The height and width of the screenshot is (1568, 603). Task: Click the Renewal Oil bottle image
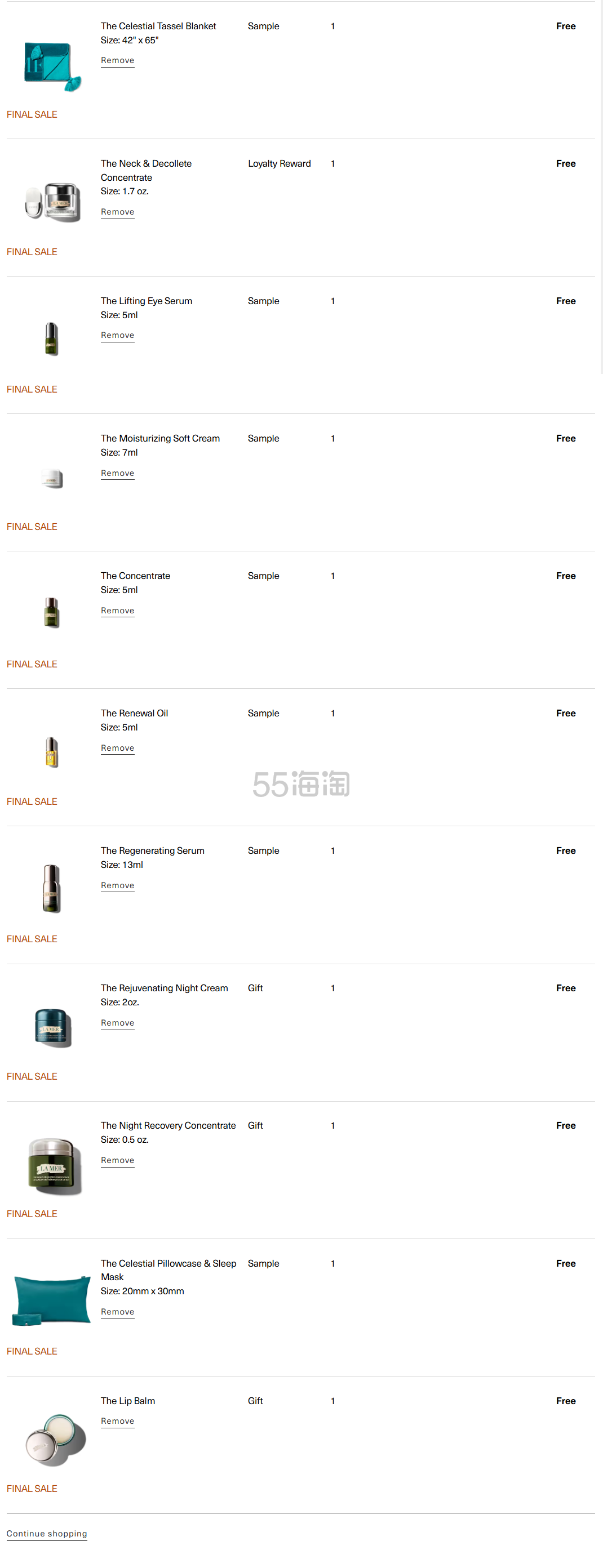(52, 752)
